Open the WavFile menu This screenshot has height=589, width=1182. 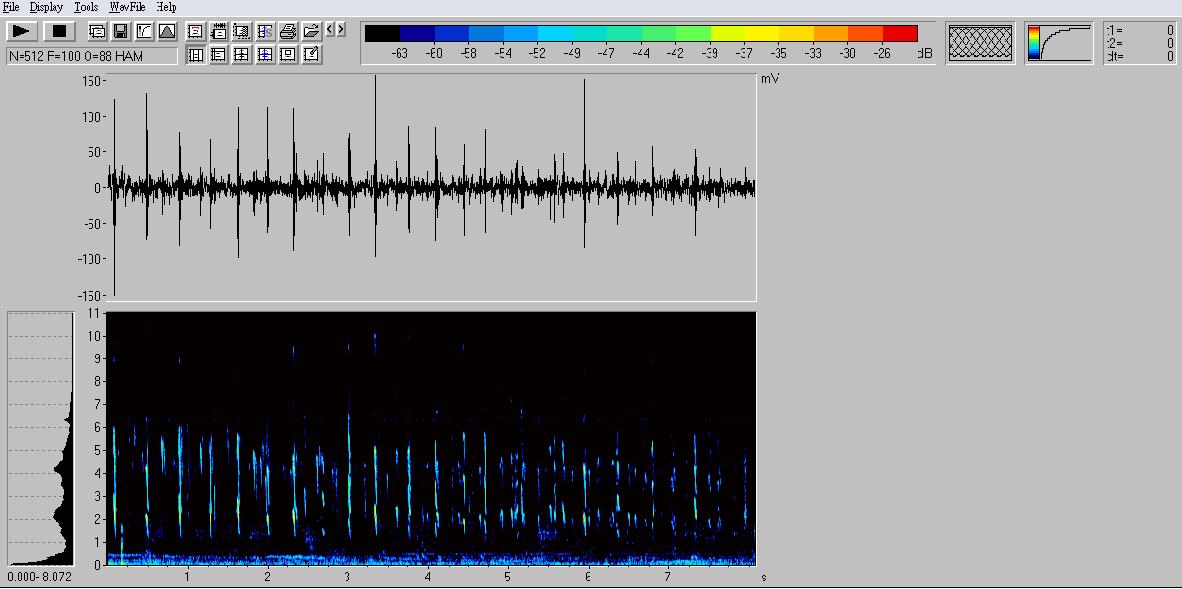tap(127, 7)
